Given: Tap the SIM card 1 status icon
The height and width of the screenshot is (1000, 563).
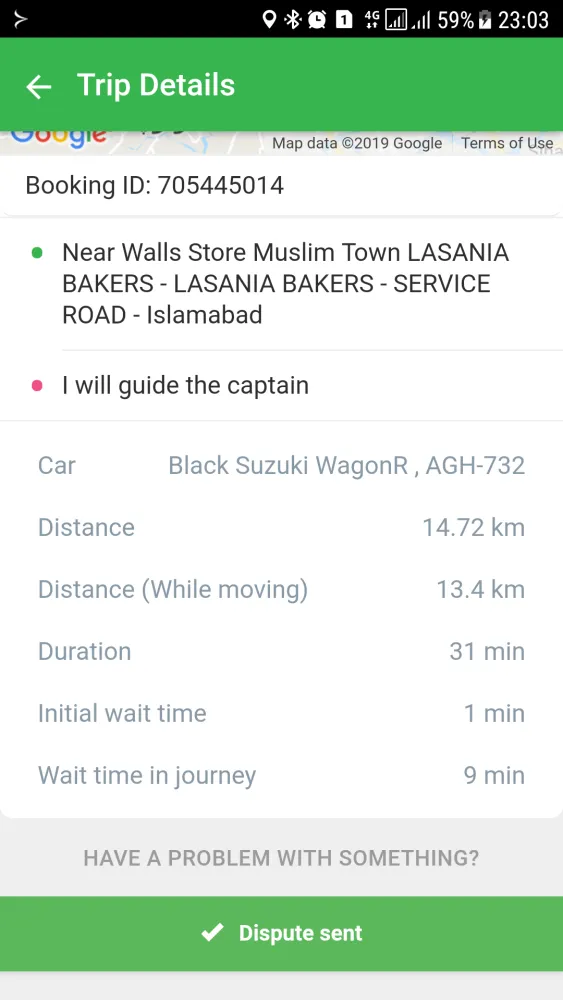Looking at the screenshot, I should point(344,20).
